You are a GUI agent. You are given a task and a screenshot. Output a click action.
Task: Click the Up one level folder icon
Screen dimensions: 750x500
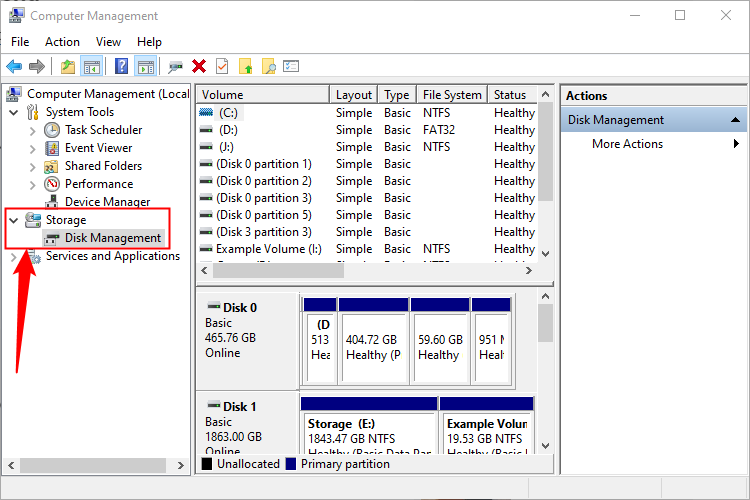click(67, 66)
